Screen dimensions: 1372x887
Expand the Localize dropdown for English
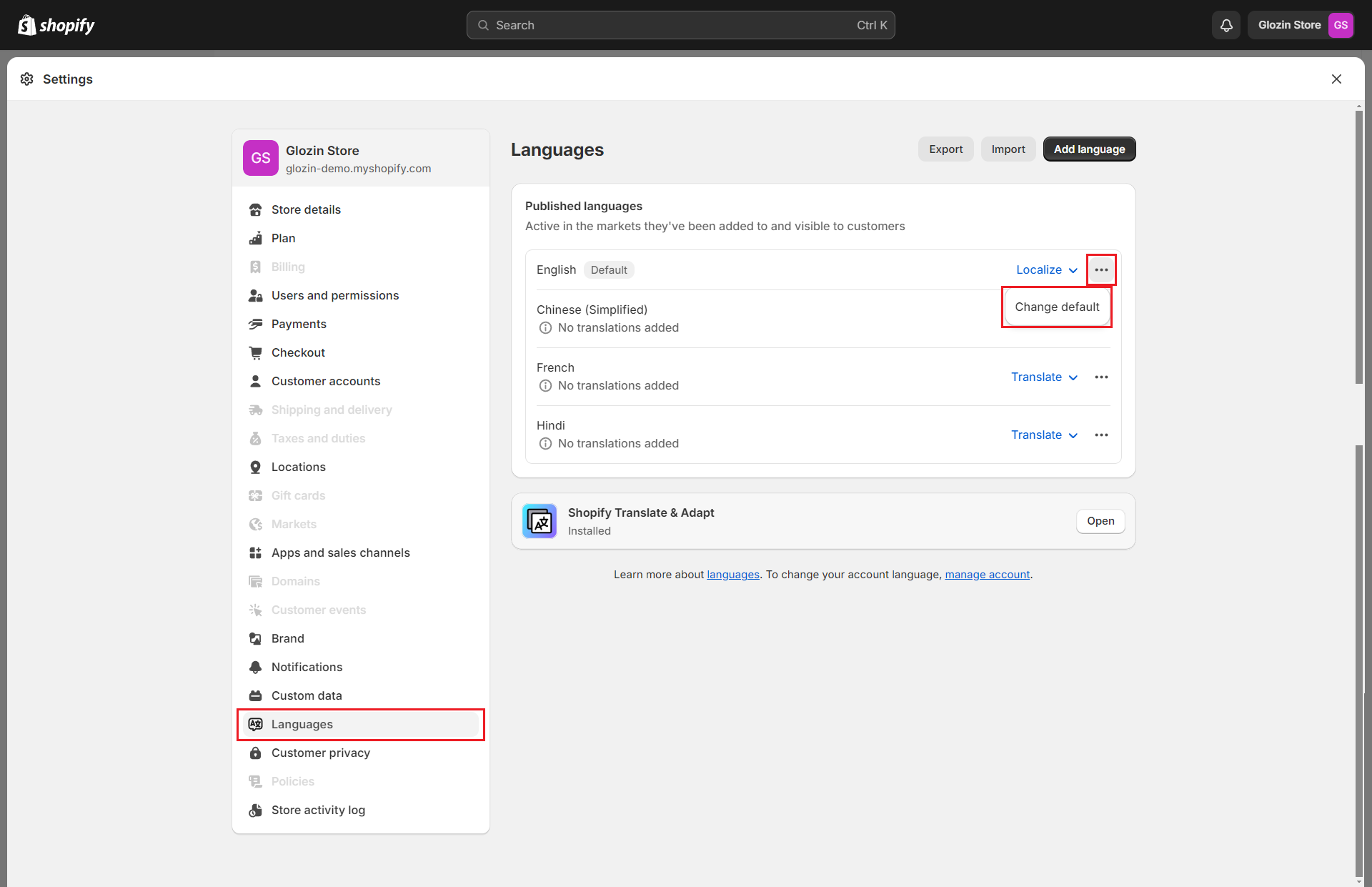point(1046,269)
